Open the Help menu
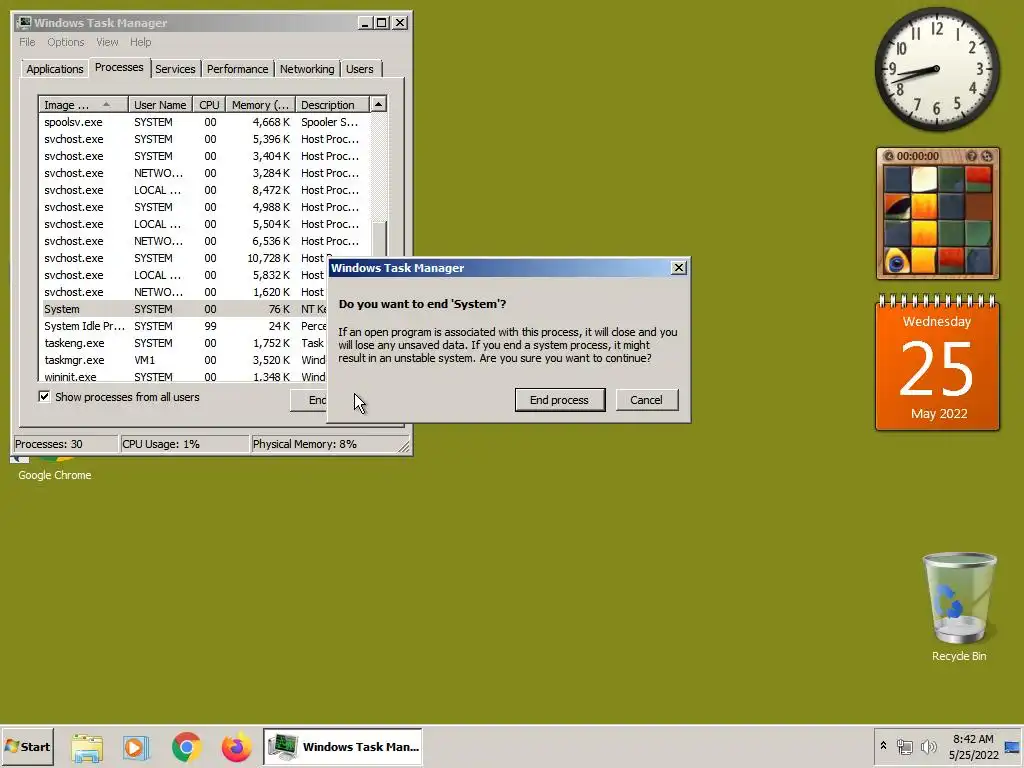The height and width of the screenshot is (768, 1024). click(140, 42)
